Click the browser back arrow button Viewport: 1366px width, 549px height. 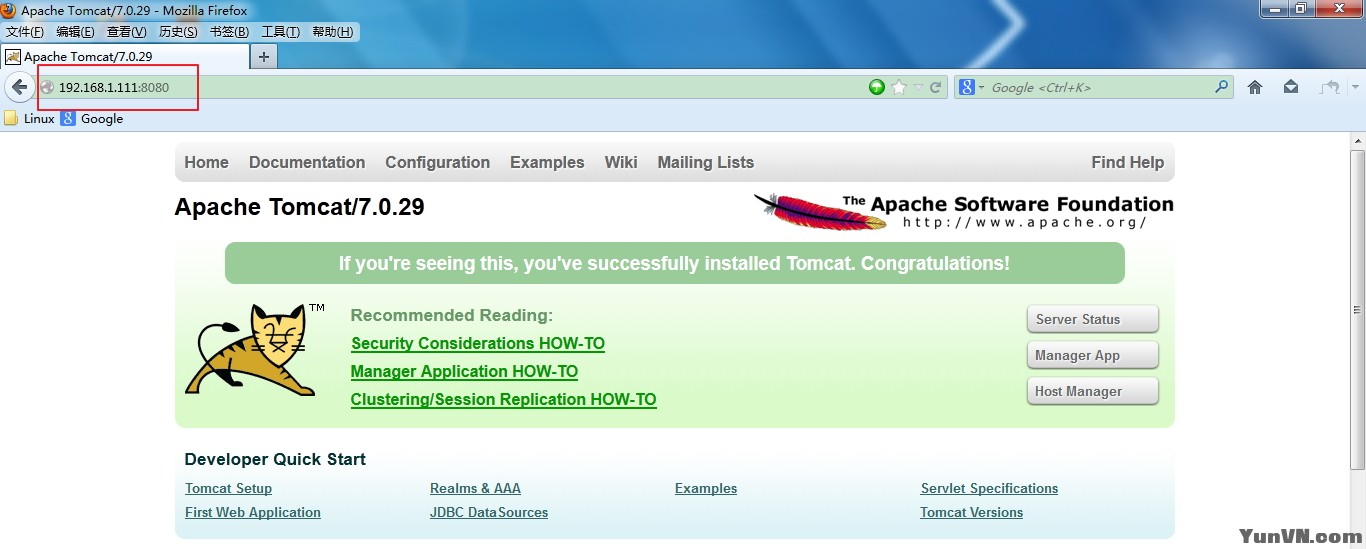coord(19,87)
